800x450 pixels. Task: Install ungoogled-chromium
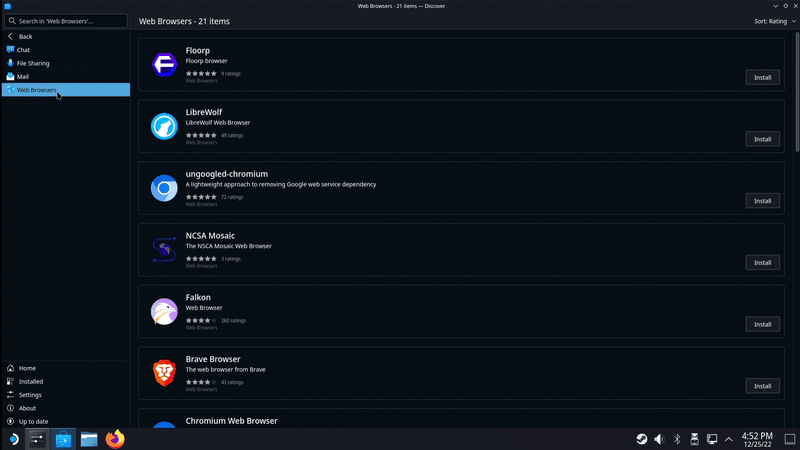[x=762, y=201]
